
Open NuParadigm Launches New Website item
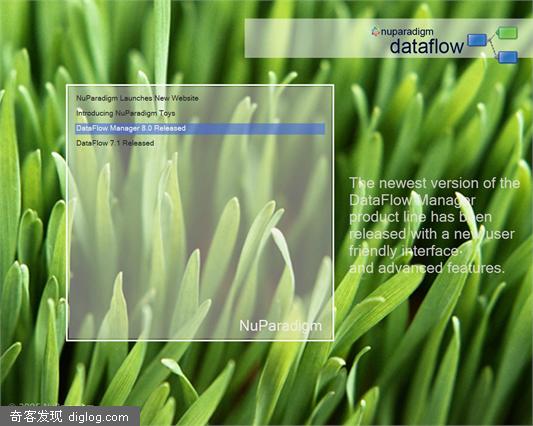137,98
